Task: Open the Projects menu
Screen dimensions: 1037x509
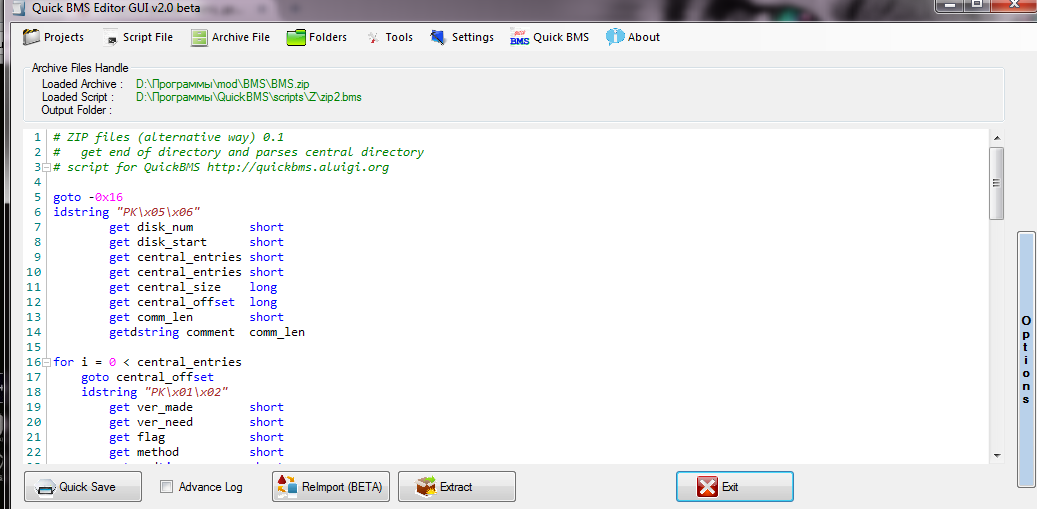Action: click(54, 37)
